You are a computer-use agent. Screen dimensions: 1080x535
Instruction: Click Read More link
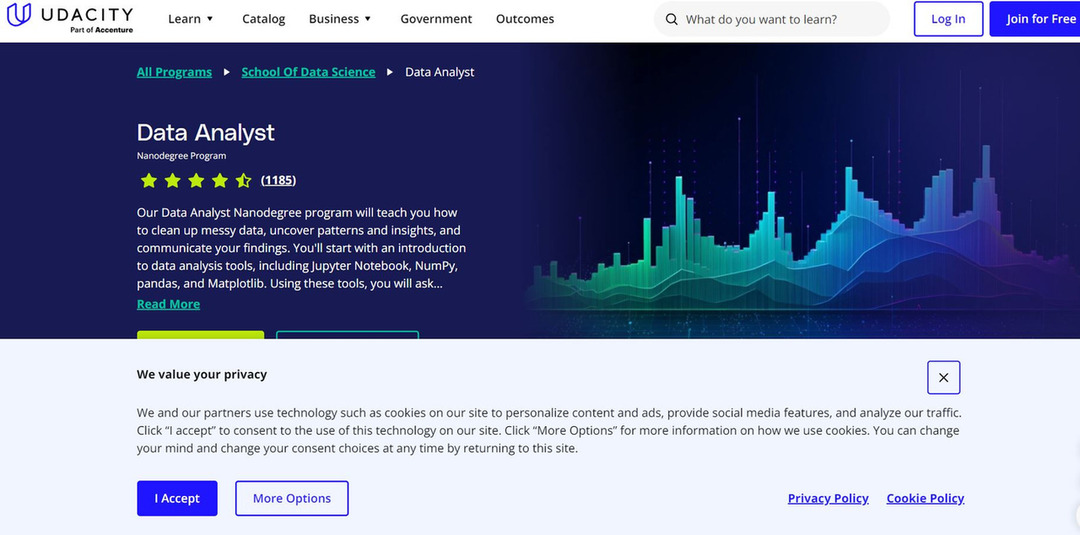click(x=168, y=304)
